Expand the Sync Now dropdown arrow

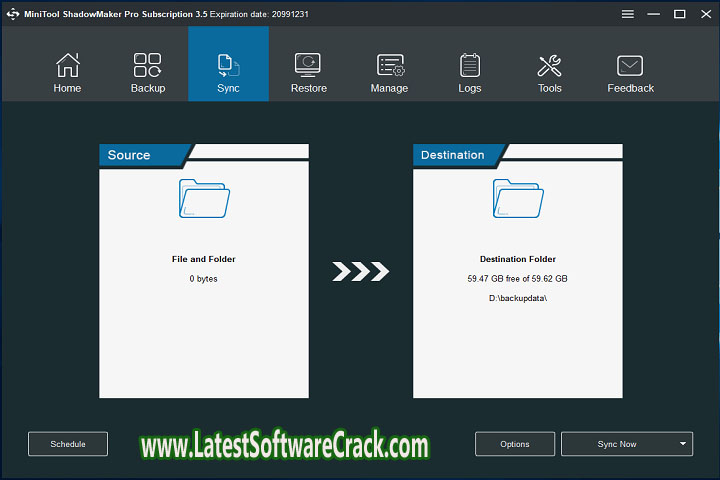(683, 444)
